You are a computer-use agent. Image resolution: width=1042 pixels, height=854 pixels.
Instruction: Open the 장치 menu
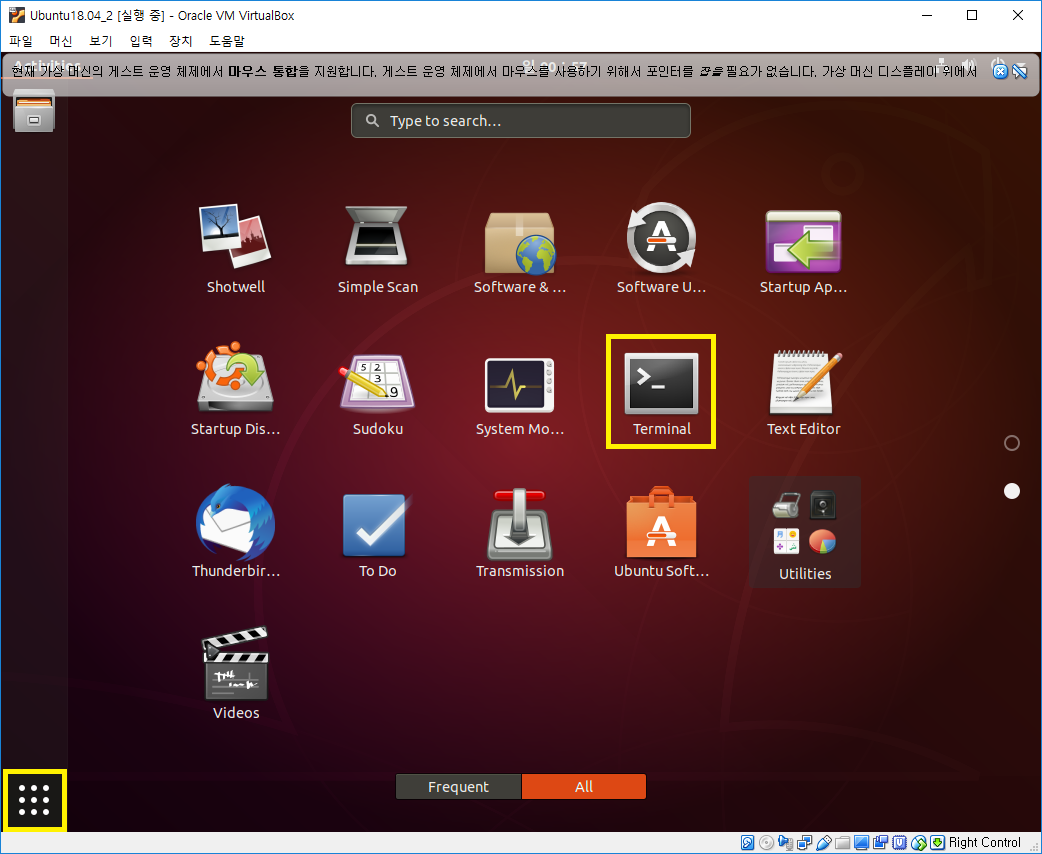(180, 41)
